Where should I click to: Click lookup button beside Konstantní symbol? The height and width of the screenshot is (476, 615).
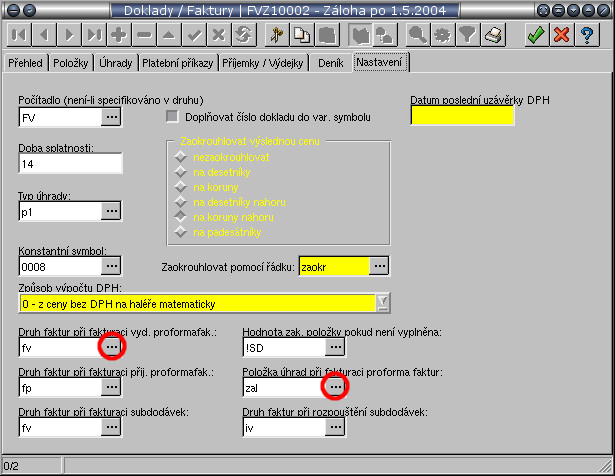[111, 266]
